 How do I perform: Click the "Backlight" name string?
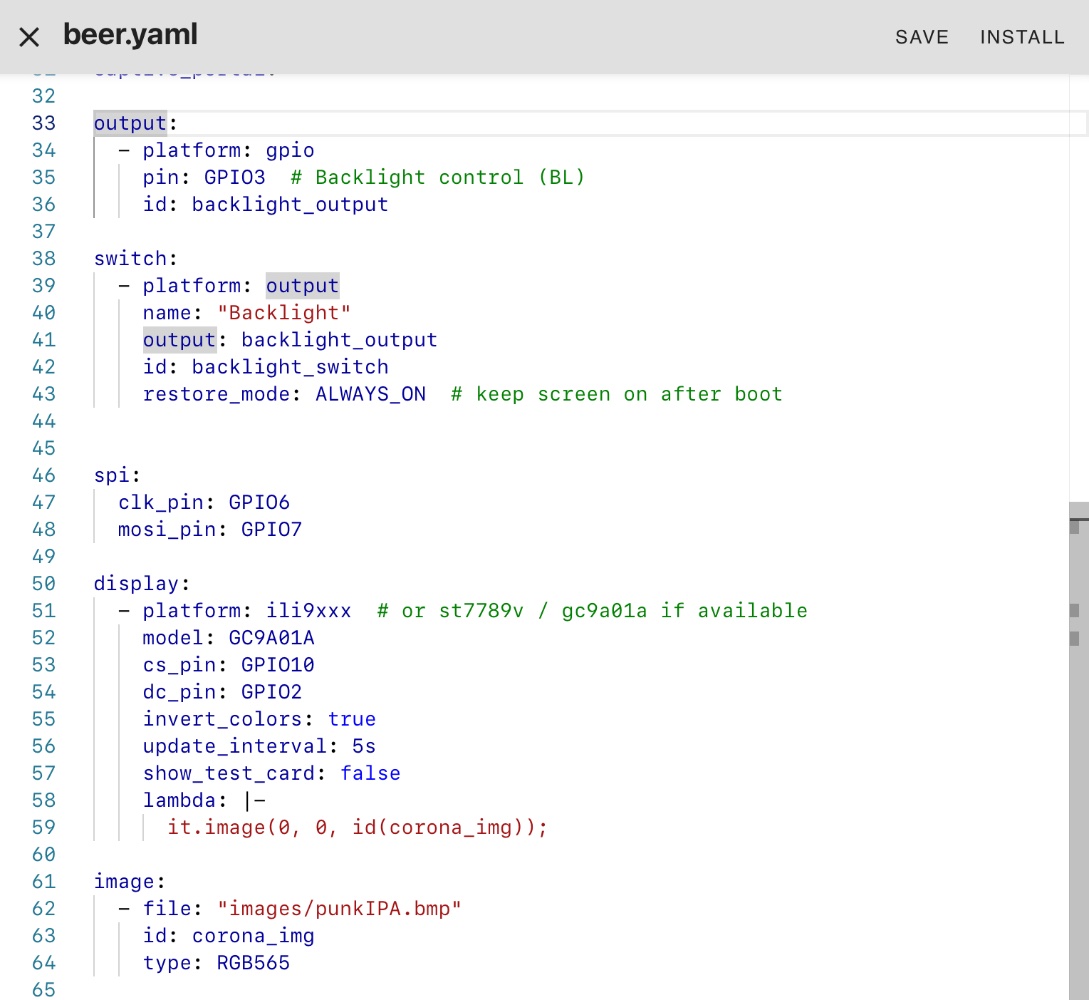[283, 313]
